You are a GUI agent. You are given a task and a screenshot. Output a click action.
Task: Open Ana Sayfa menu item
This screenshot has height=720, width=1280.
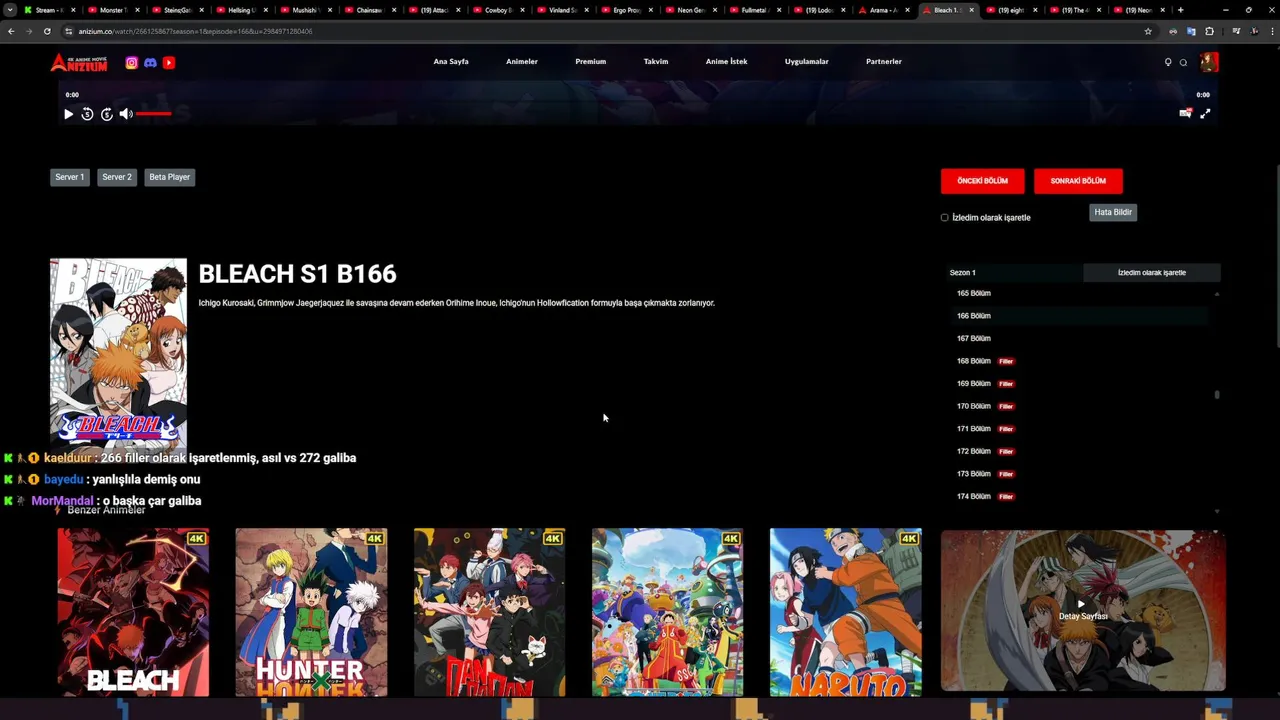coord(451,62)
